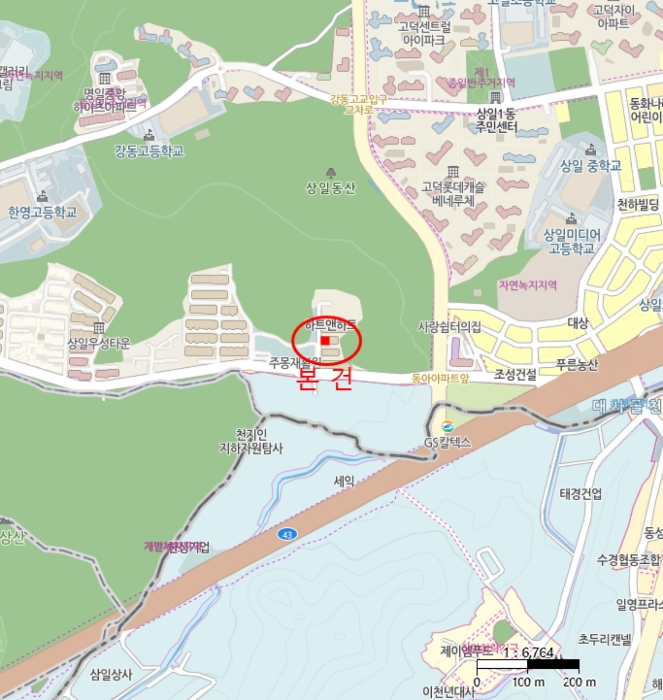Click the GS칼텍스 gas station icon

(447, 427)
